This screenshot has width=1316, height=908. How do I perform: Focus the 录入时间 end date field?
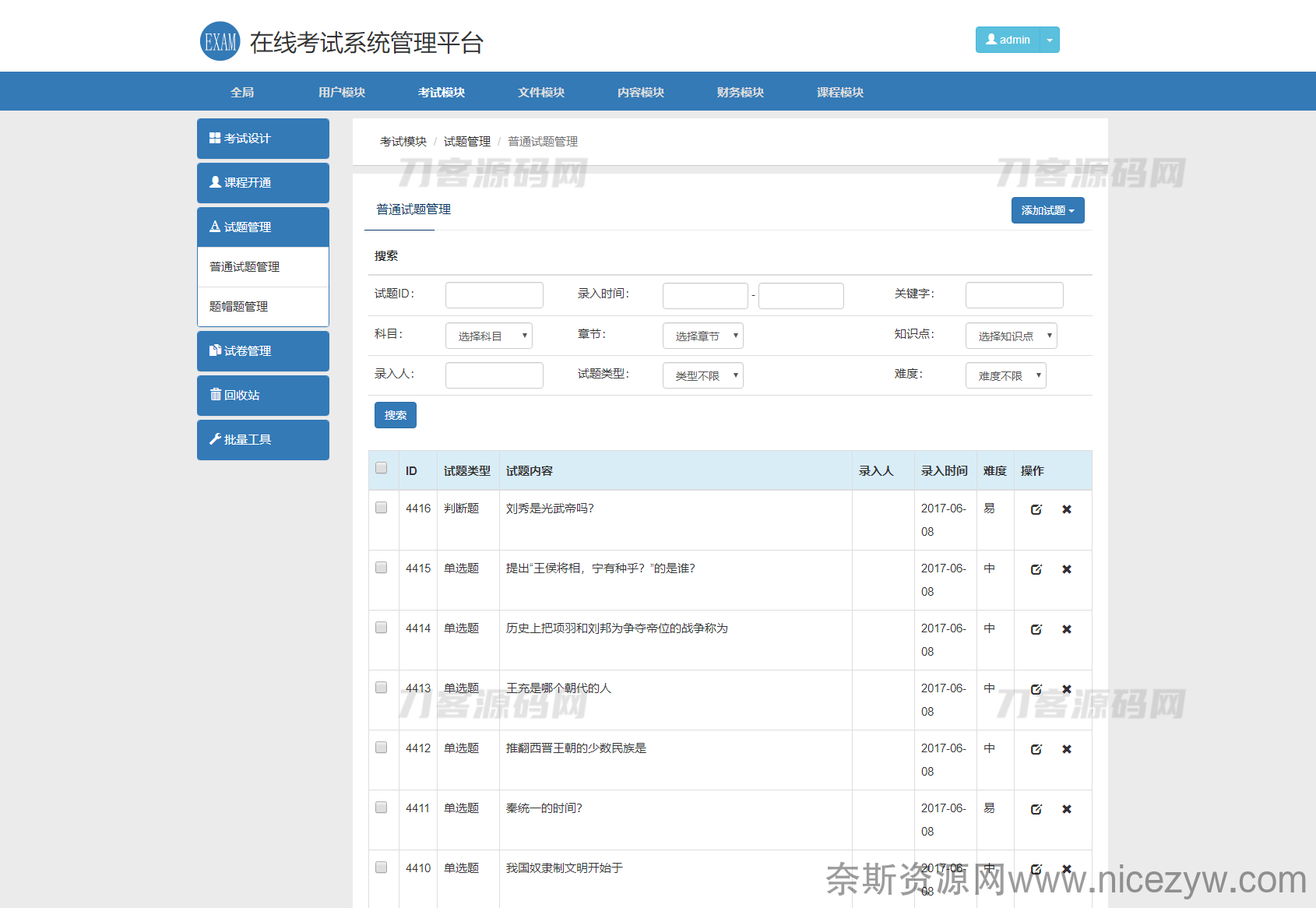pyautogui.click(x=801, y=296)
